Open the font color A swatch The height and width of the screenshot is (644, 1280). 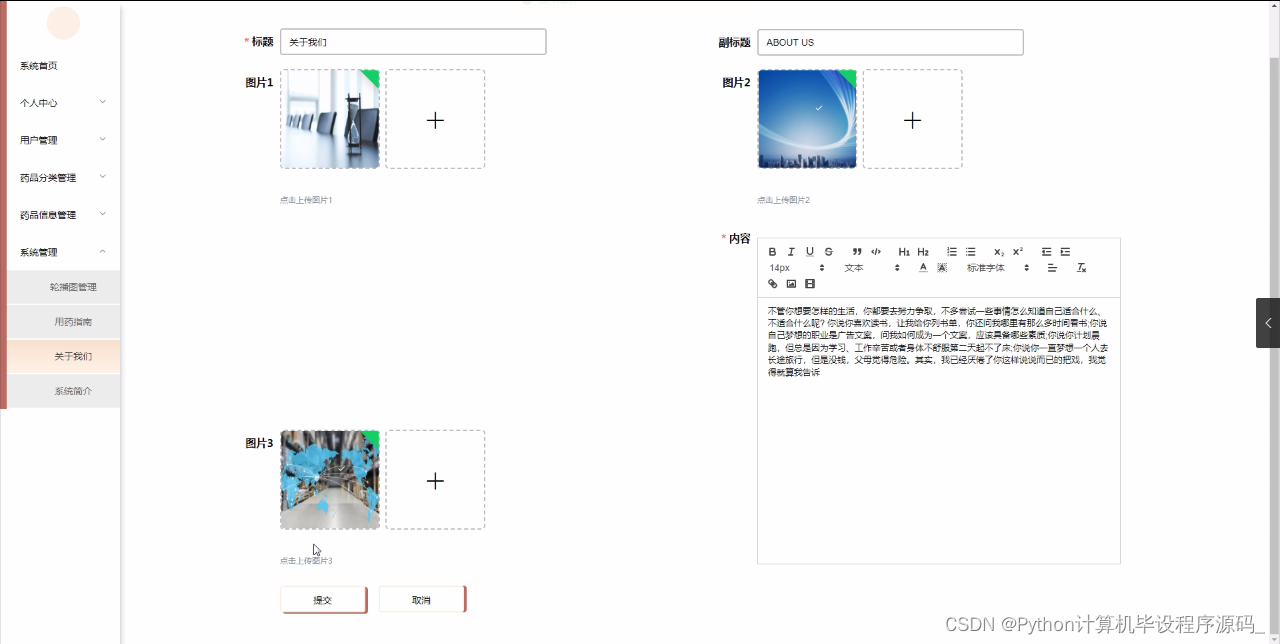pos(923,268)
